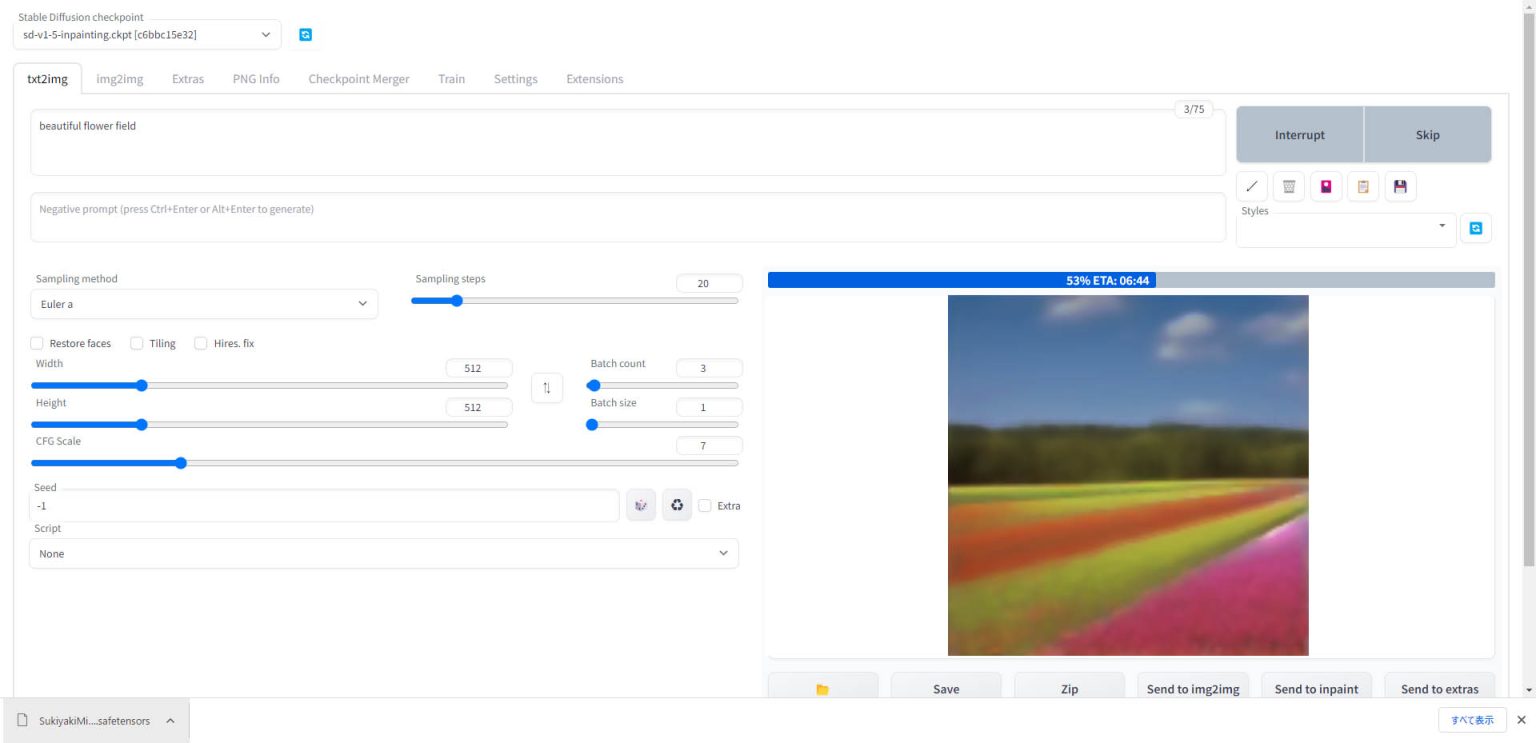
Task: Send the result to inpaint
Action: click(1316, 689)
